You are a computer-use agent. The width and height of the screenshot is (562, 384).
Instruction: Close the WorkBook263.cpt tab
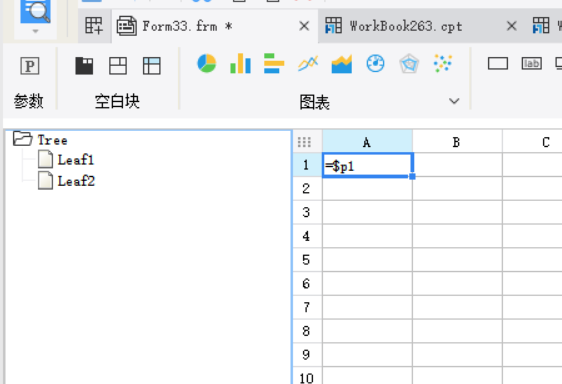pos(511,26)
